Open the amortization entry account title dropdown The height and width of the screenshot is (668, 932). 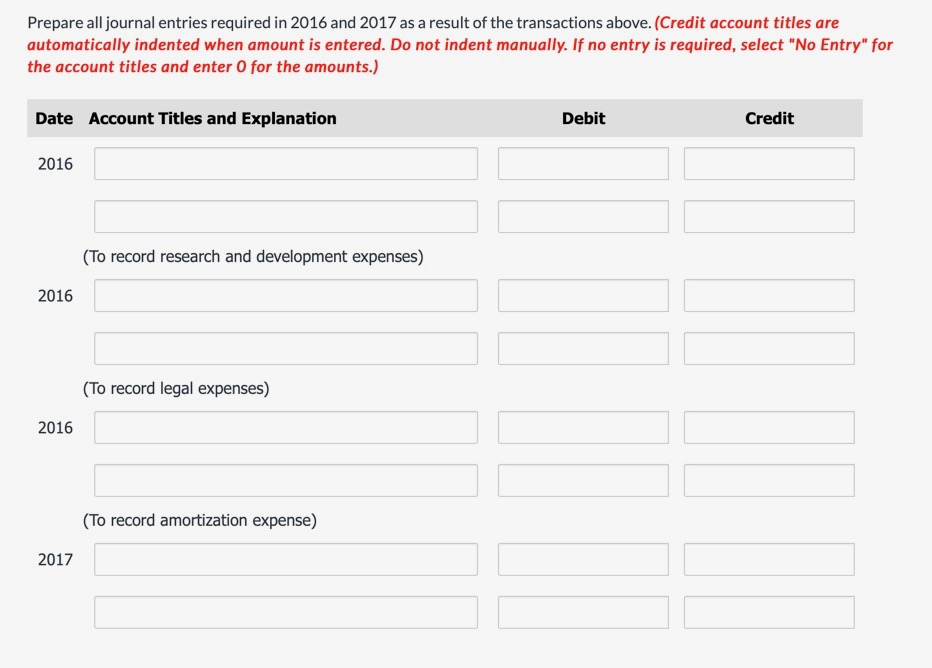pyautogui.click(x=285, y=427)
